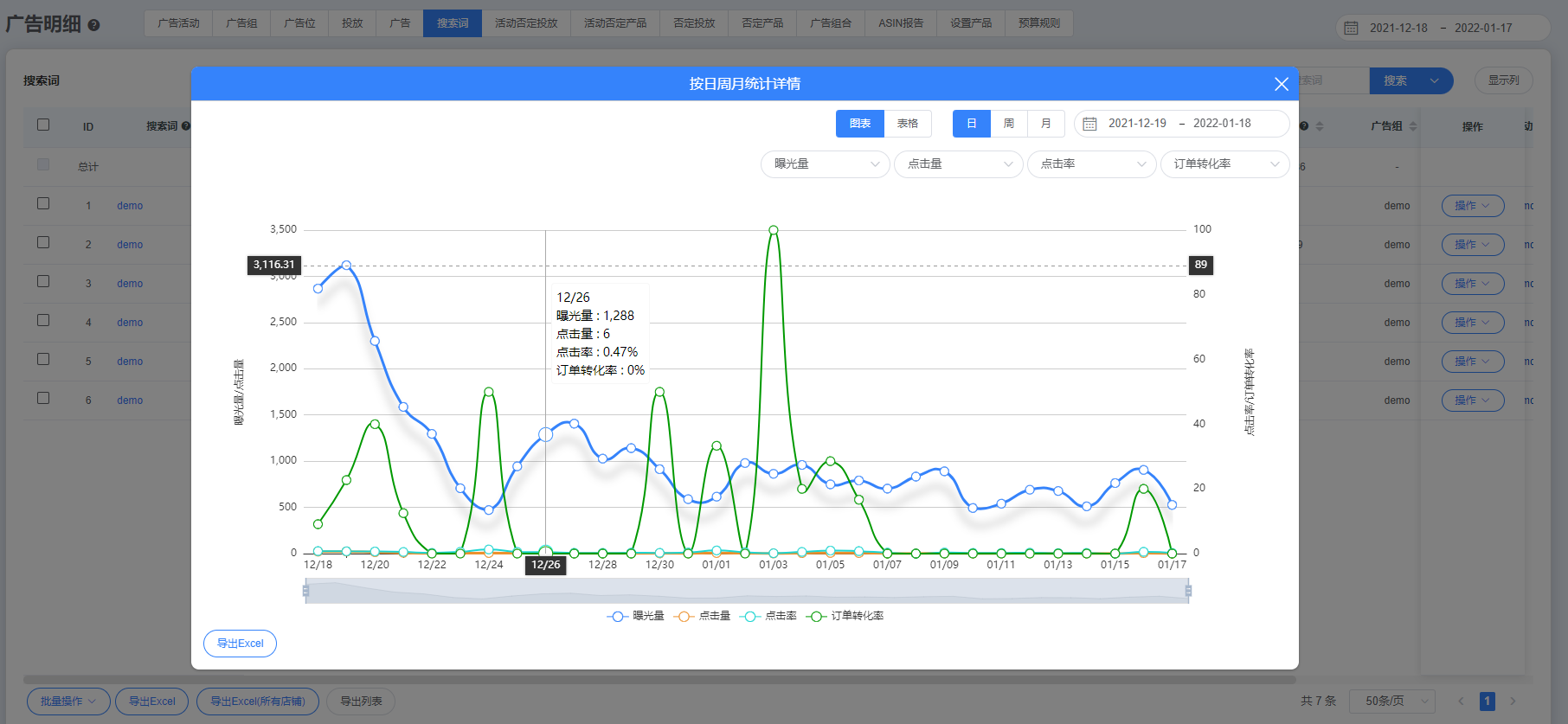
Task: Toggle 订单转化率 legend marker
Action: (815, 616)
